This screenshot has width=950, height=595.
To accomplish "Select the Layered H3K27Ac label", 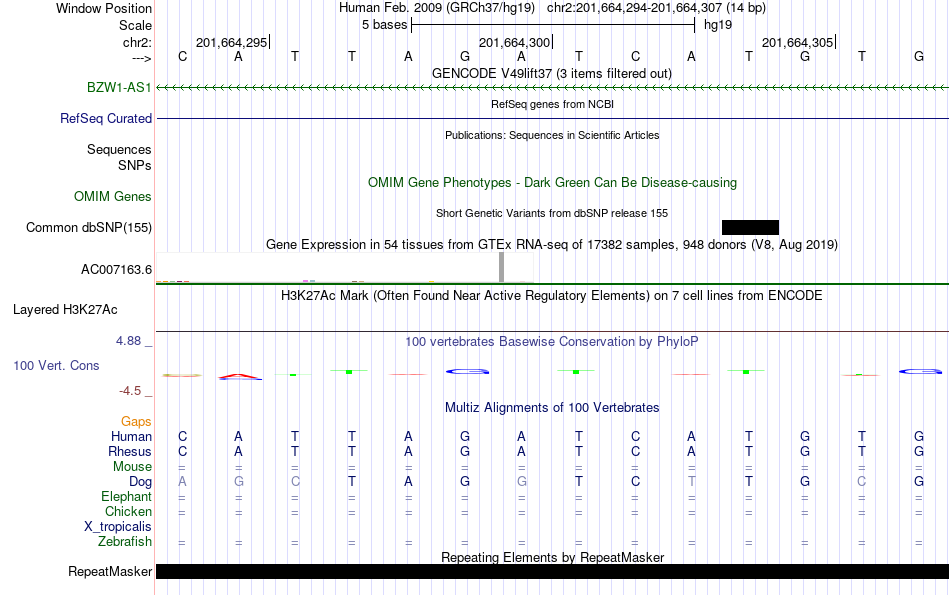I will (65, 310).
